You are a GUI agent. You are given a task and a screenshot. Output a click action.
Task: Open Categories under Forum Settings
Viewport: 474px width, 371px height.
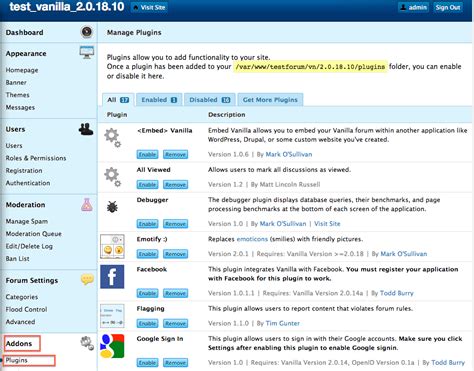(22, 297)
